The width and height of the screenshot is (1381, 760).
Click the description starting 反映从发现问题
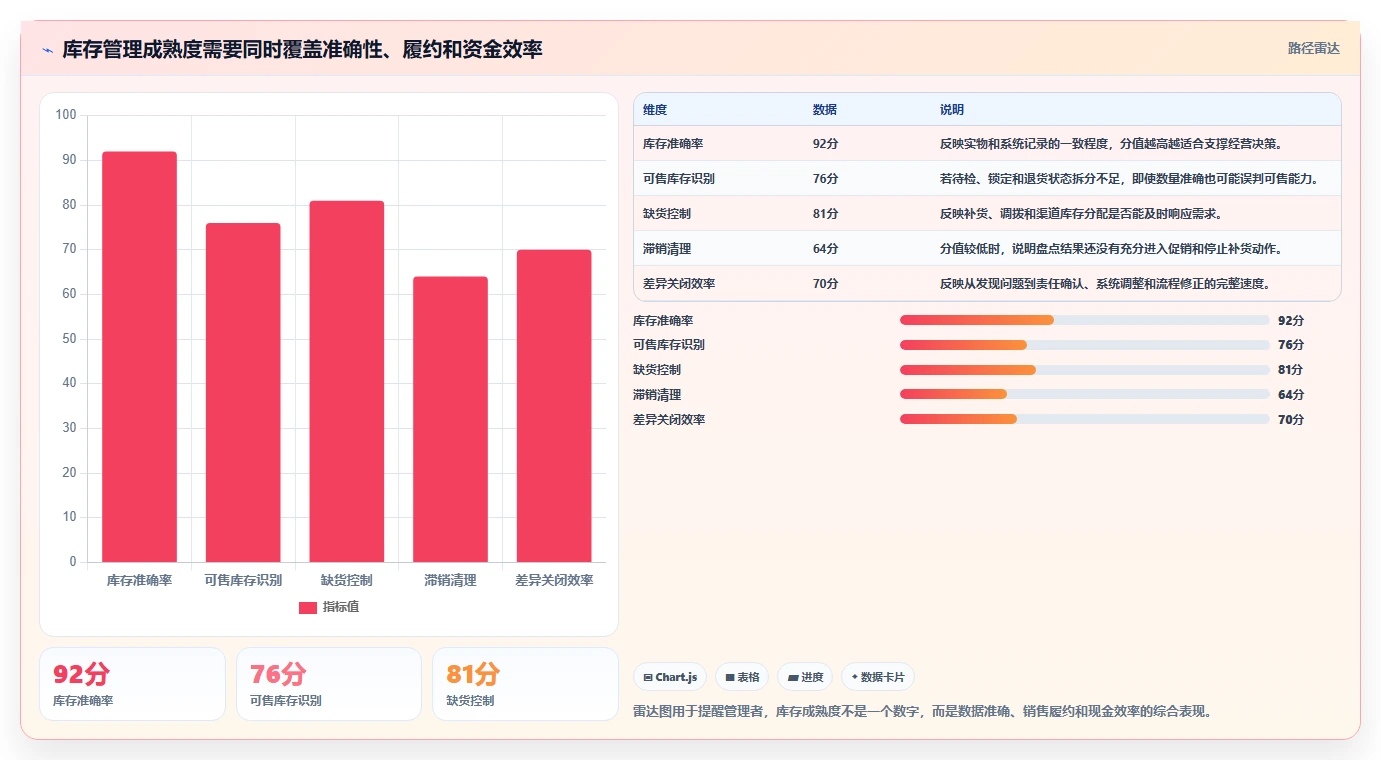point(1105,284)
